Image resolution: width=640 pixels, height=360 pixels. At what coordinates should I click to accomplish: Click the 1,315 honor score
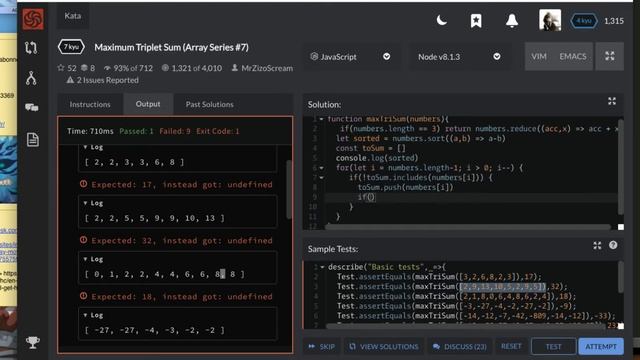613,21
